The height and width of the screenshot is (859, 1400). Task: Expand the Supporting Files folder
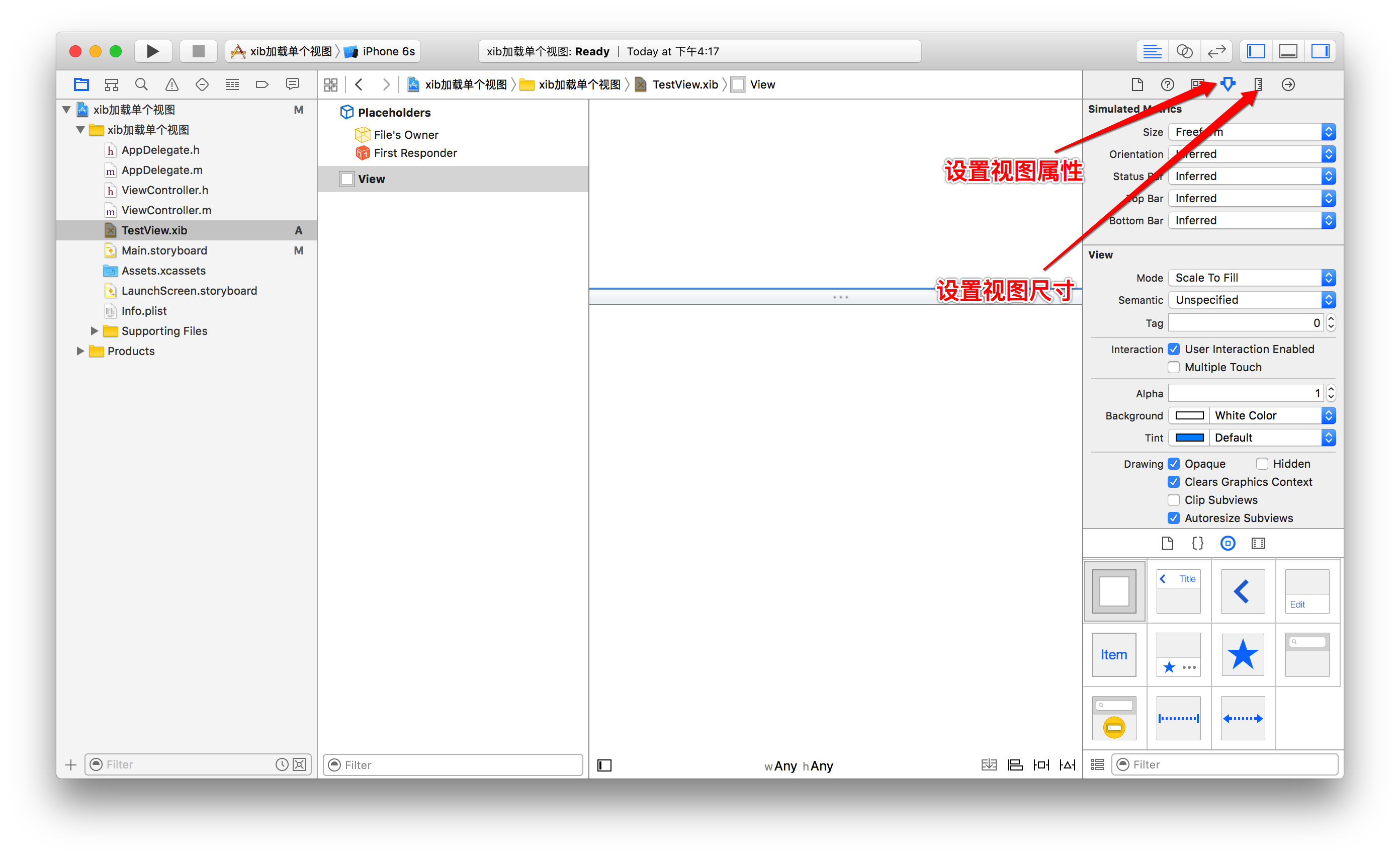pyautogui.click(x=95, y=330)
